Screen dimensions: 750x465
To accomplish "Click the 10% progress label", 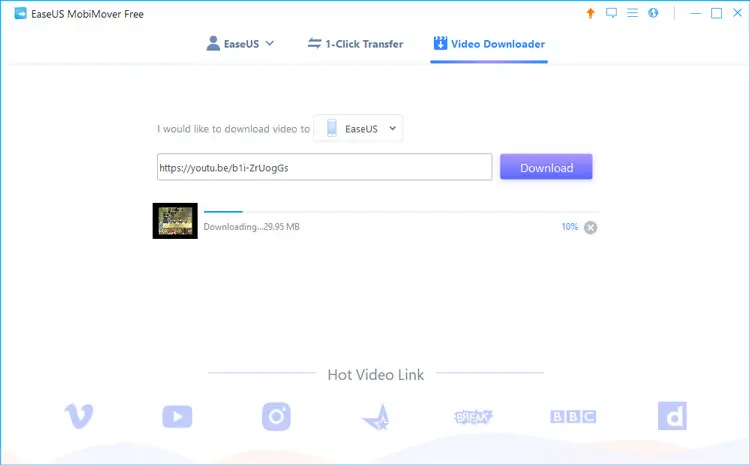I will 570,227.
